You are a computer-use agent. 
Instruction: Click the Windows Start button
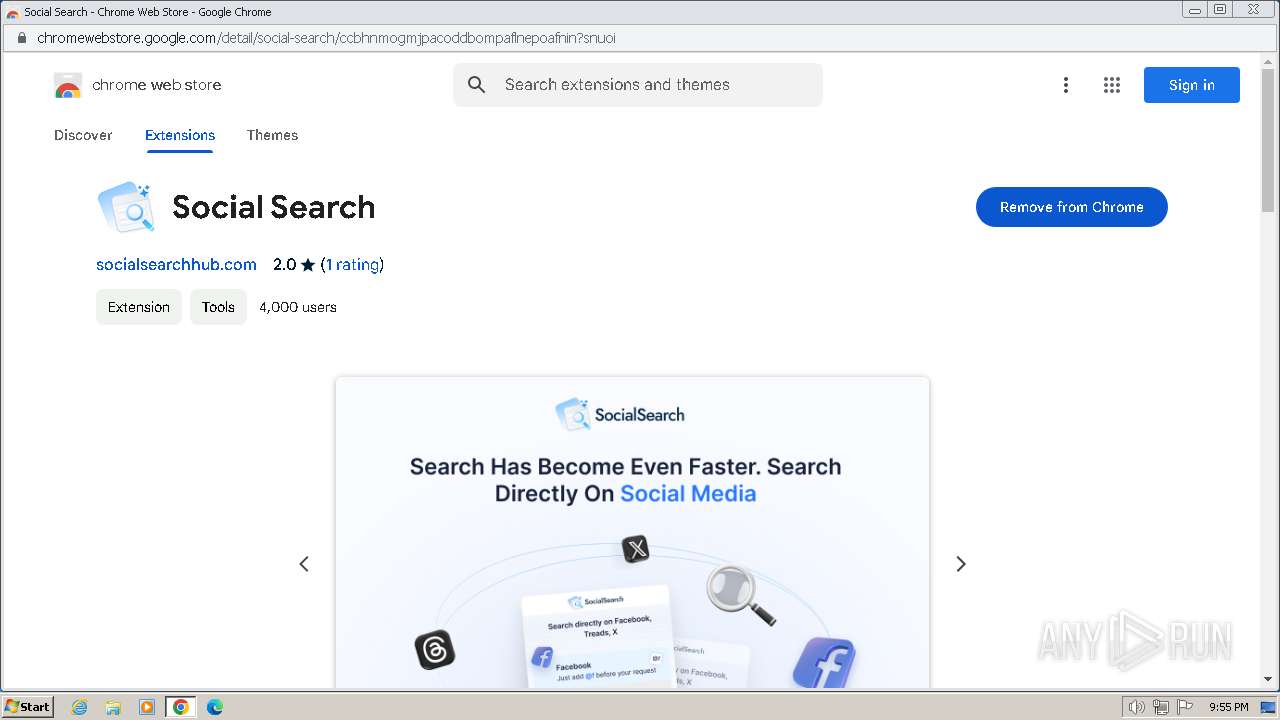27,707
